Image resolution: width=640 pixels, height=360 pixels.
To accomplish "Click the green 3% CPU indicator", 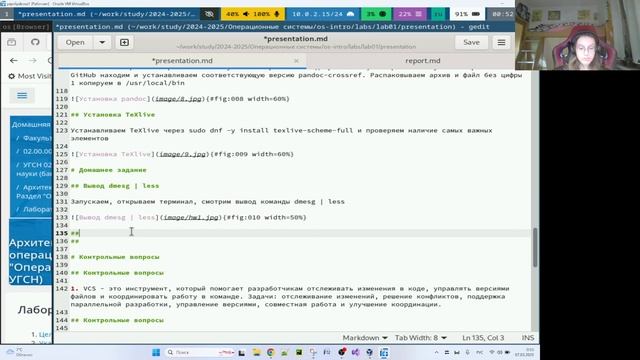I will coord(376,14).
